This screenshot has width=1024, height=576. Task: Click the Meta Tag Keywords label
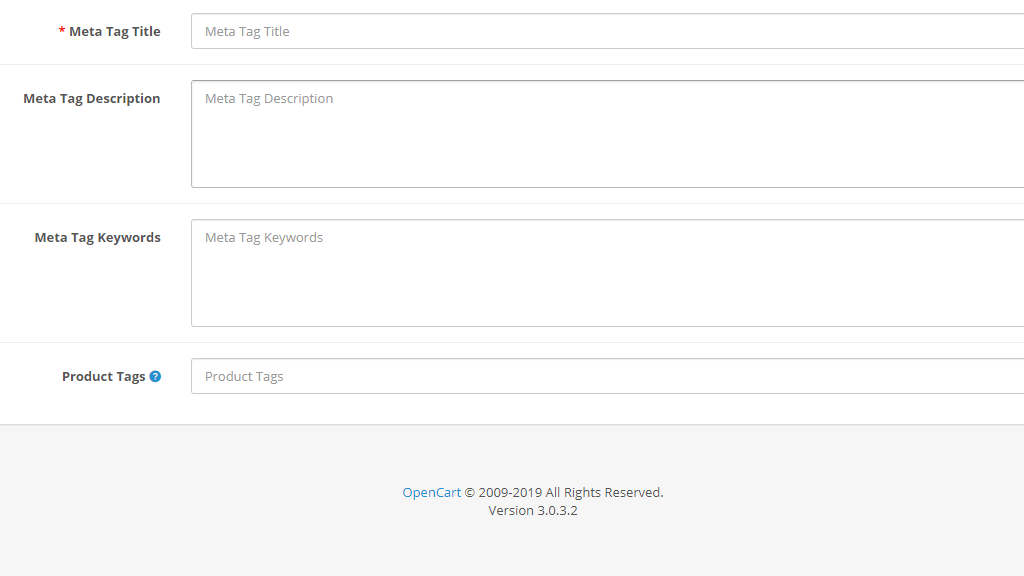(97, 237)
